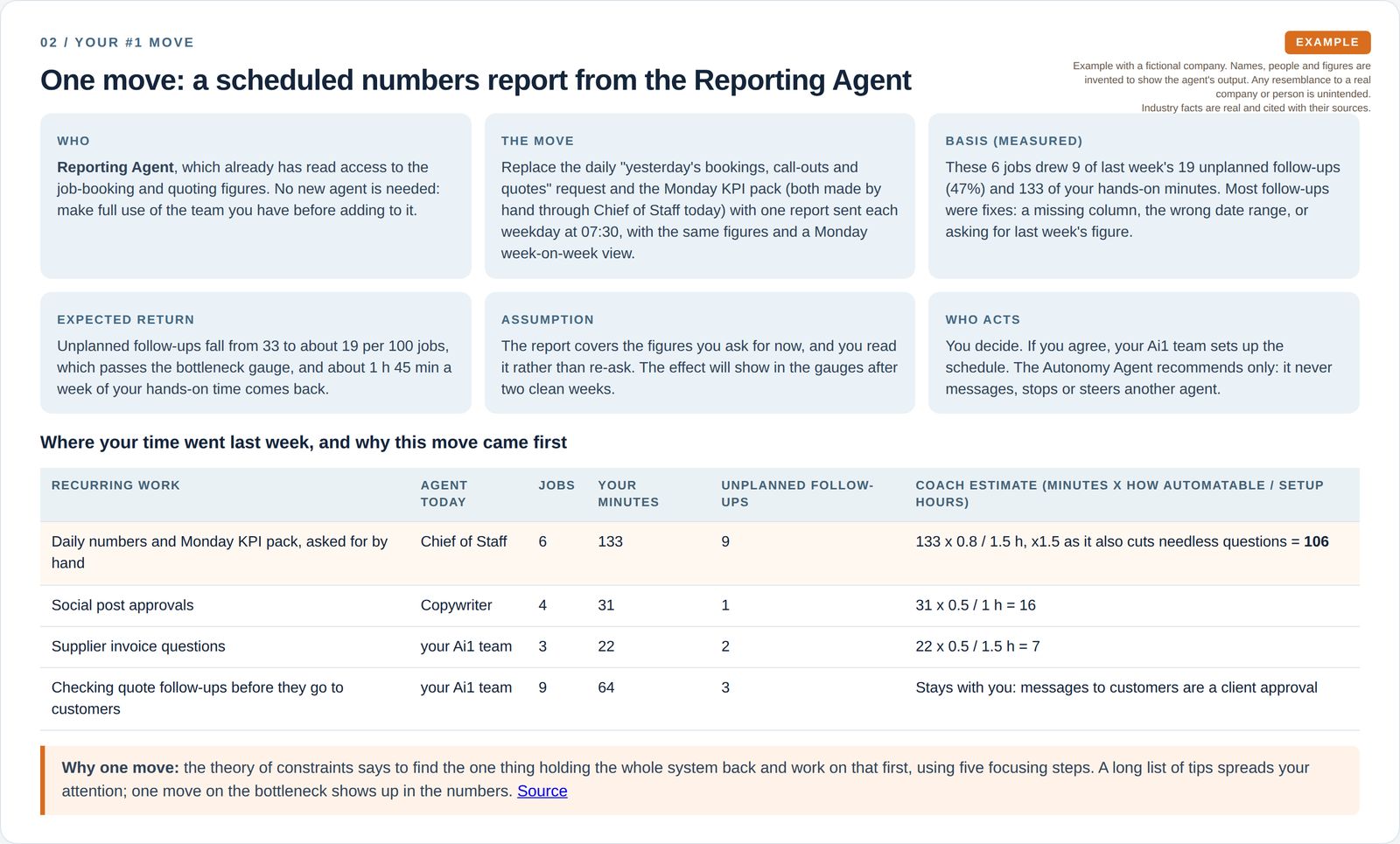Screen dimensions: 1400x844
Task: Select the WHO card
Action: point(255,196)
